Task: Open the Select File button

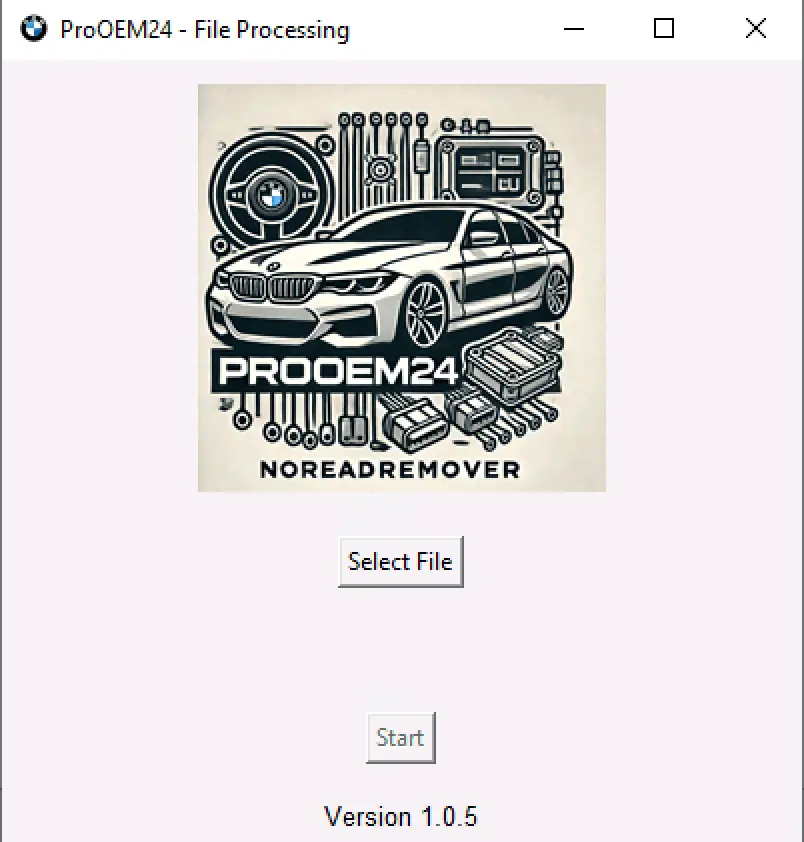Action: click(x=401, y=562)
